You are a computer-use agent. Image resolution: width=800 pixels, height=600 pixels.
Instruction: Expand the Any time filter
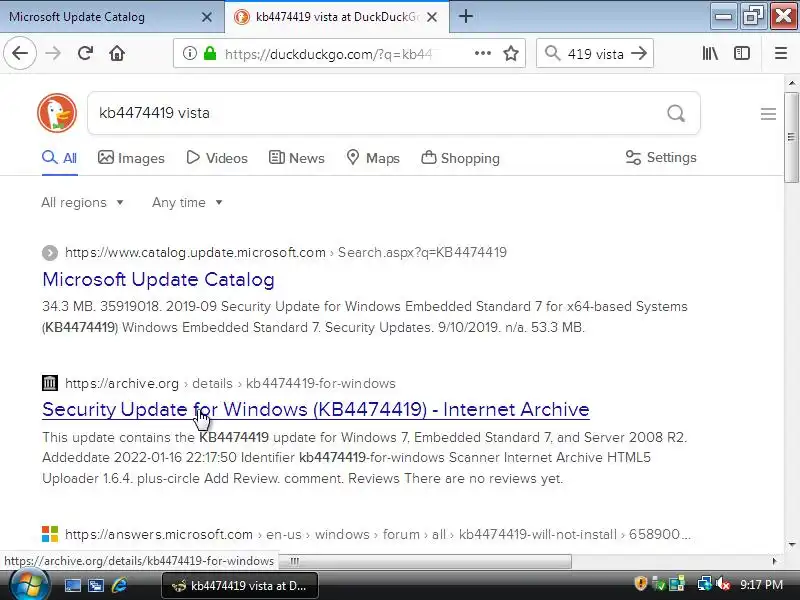pos(187,203)
